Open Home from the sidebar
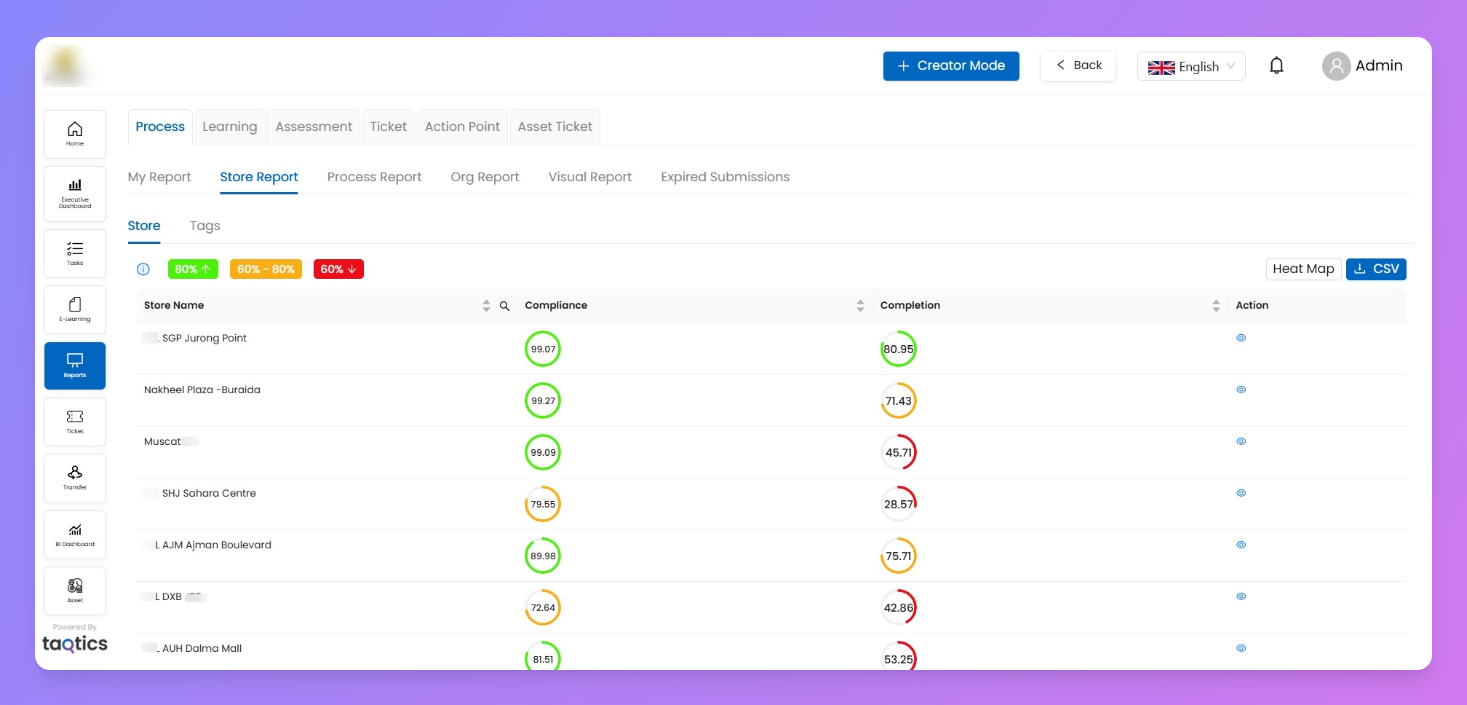This screenshot has height=705, width=1467. [75, 134]
